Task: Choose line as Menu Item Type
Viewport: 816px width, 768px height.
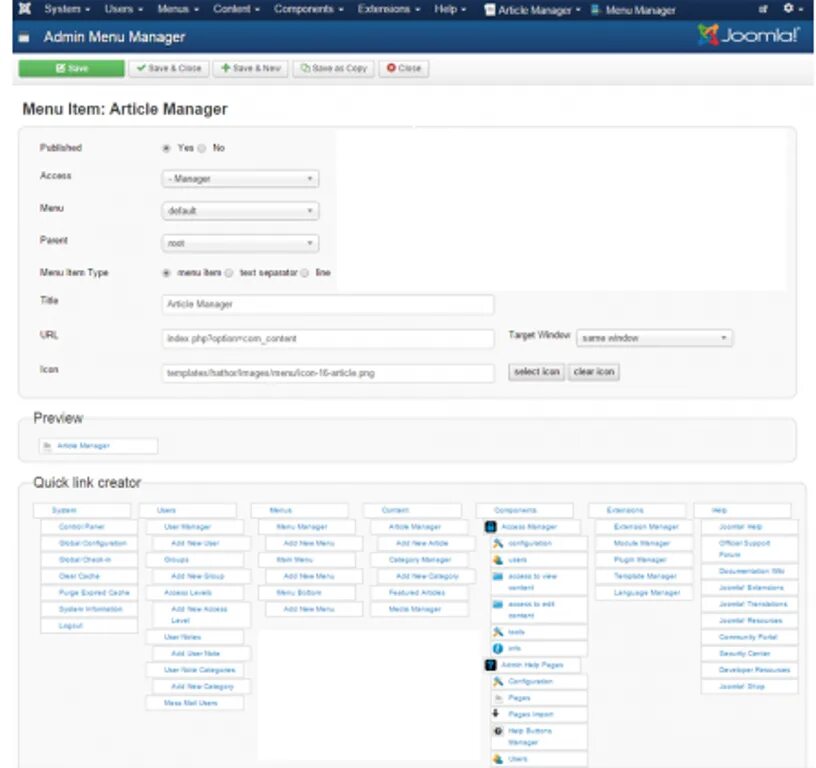Action: coord(305,273)
